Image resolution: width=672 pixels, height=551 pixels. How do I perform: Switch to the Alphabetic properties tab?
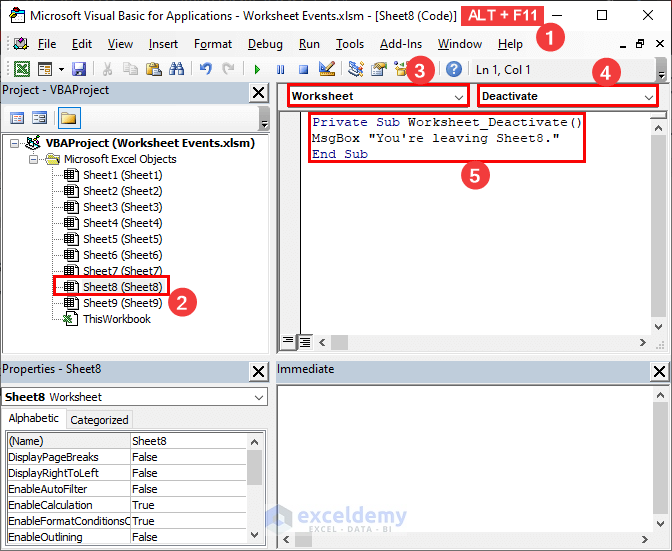(34, 418)
